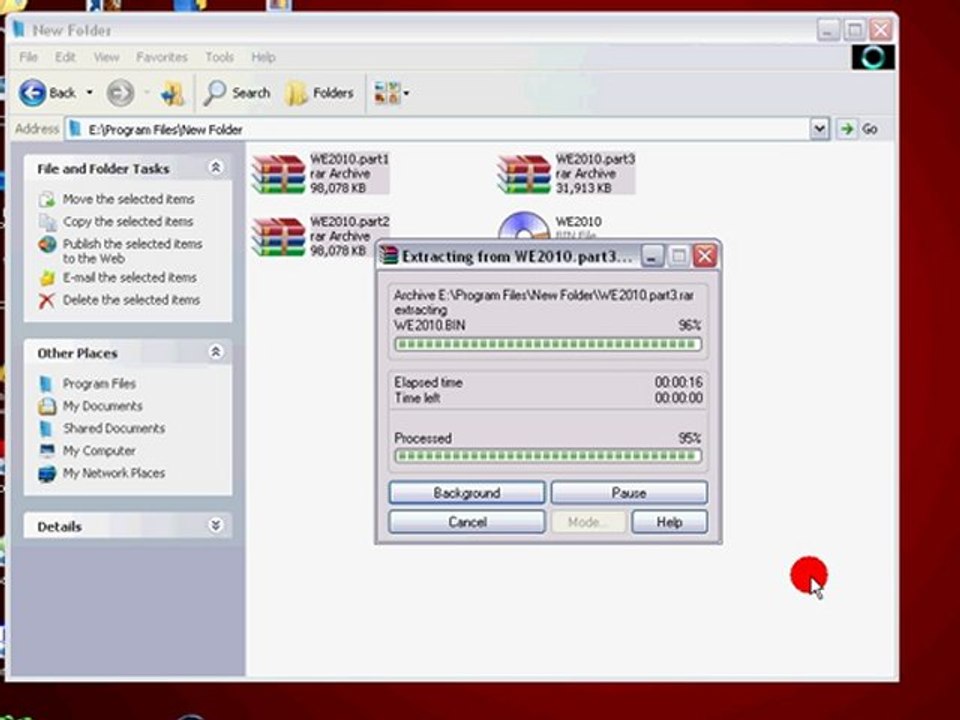Open Views dropdown arrow in toolbar
The image size is (960, 720).
click(407, 94)
